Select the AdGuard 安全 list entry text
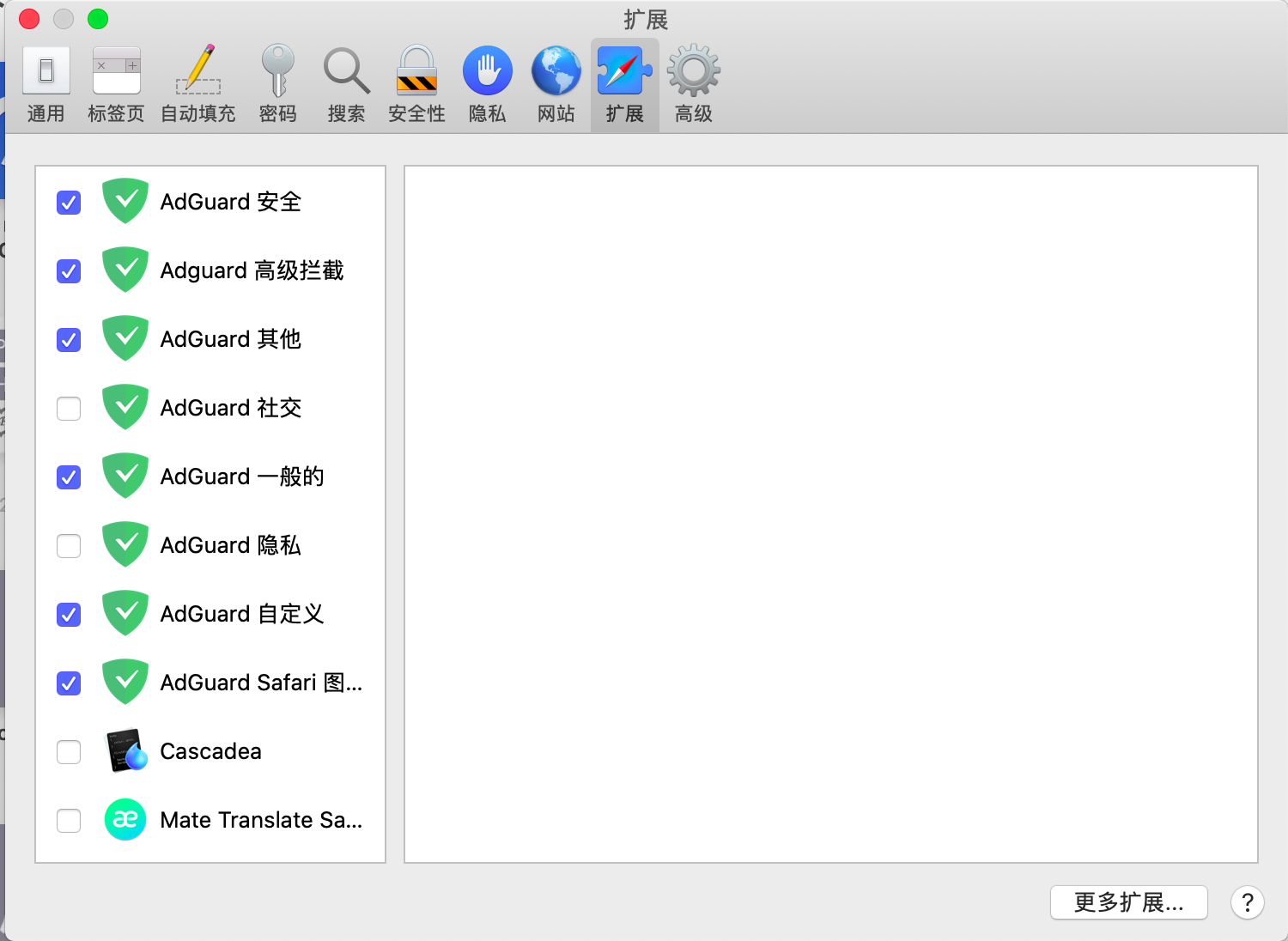Image resolution: width=1288 pixels, height=941 pixels. tap(231, 202)
